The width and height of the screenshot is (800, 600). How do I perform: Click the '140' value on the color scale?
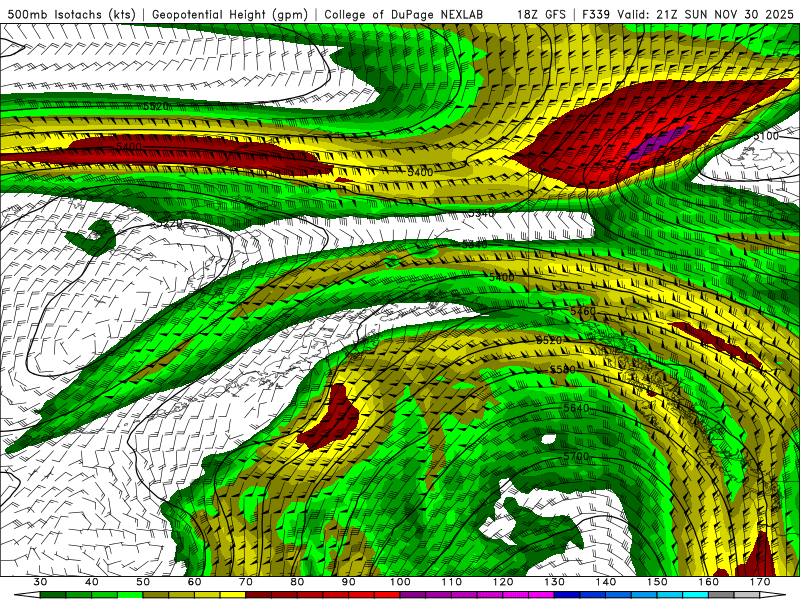tap(606, 582)
